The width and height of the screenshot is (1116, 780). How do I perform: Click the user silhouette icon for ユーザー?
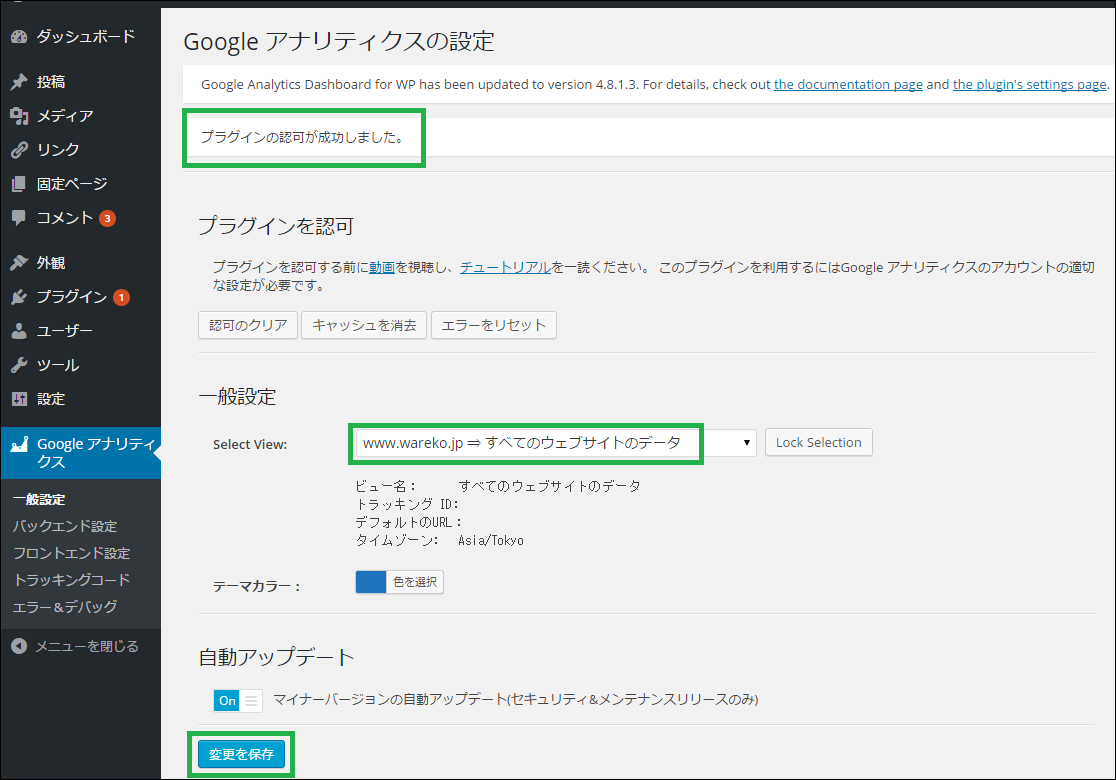[19, 331]
